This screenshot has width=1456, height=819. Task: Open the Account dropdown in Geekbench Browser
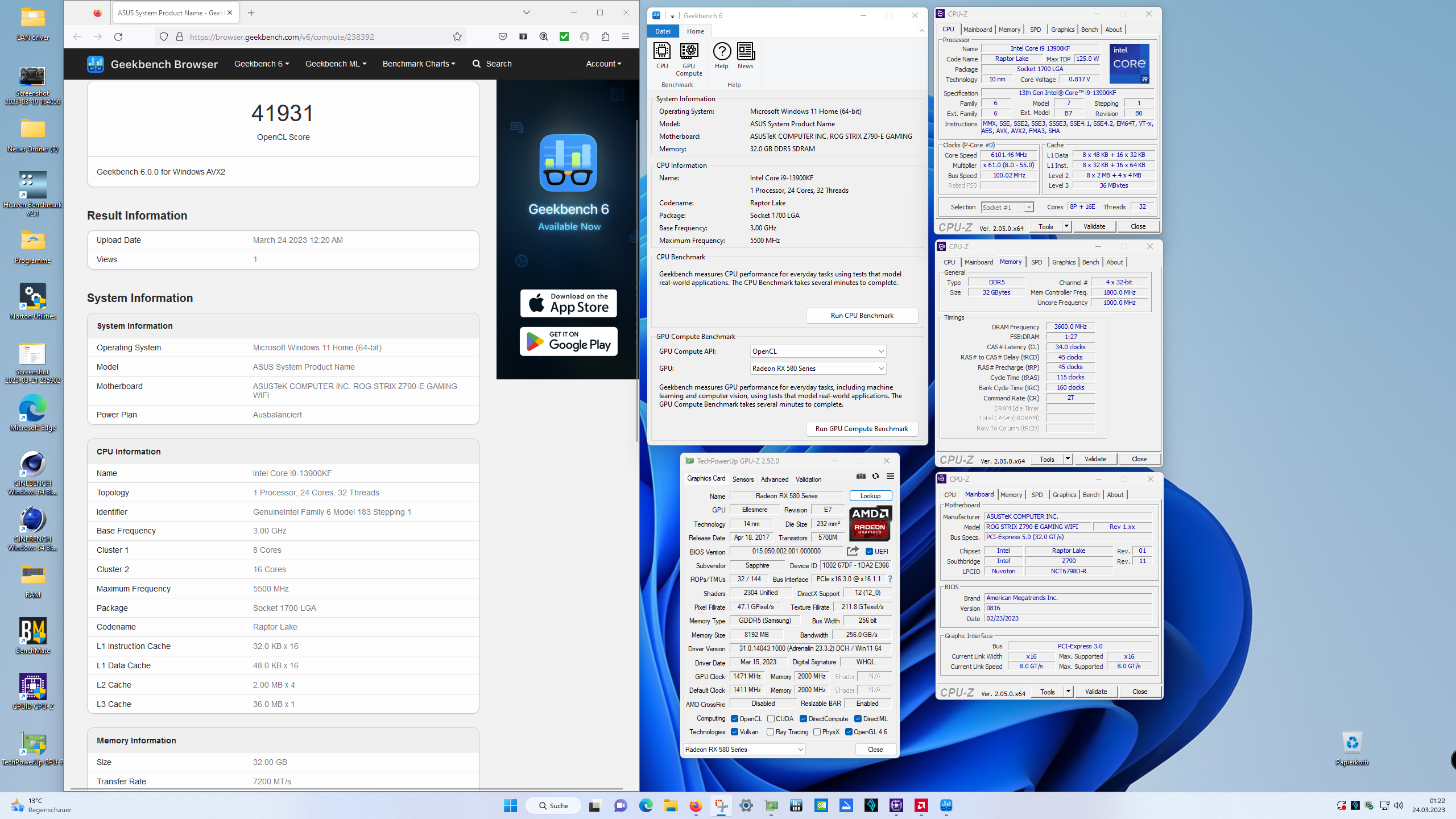[x=603, y=64]
